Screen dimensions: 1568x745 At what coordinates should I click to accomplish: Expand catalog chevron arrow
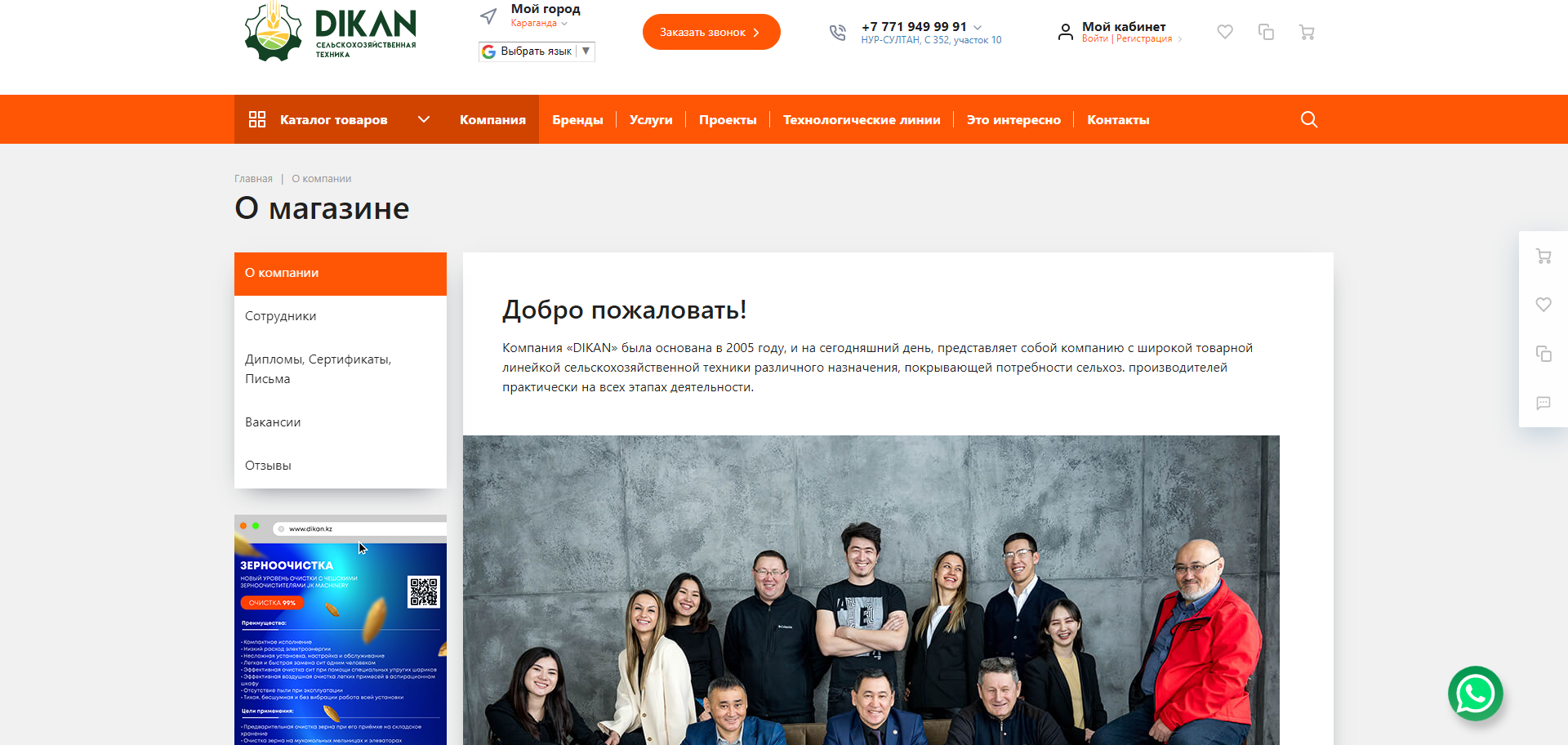424,119
